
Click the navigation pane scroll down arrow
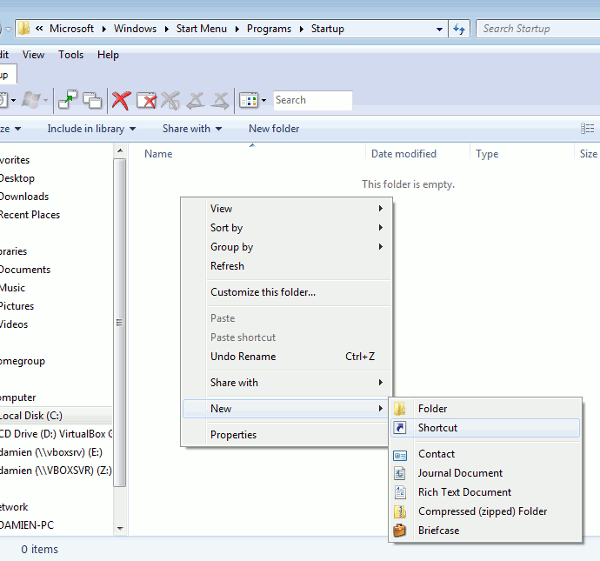coord(120,528)
